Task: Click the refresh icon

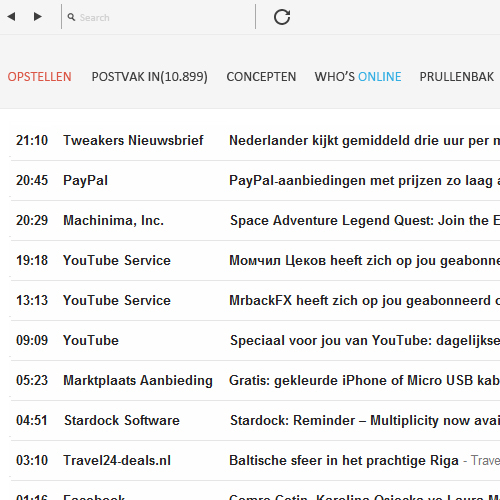Action: (282, 17)
